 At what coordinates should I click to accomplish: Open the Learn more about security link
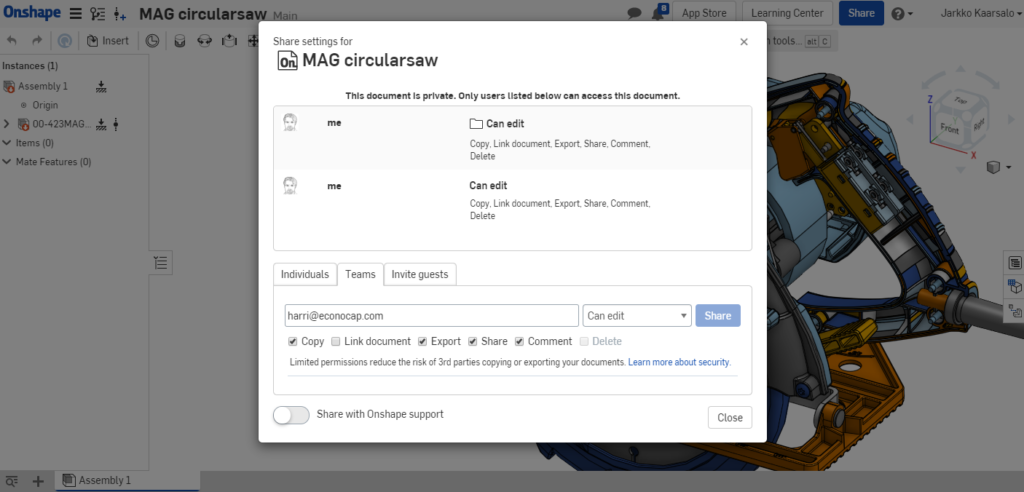point(679,362)
